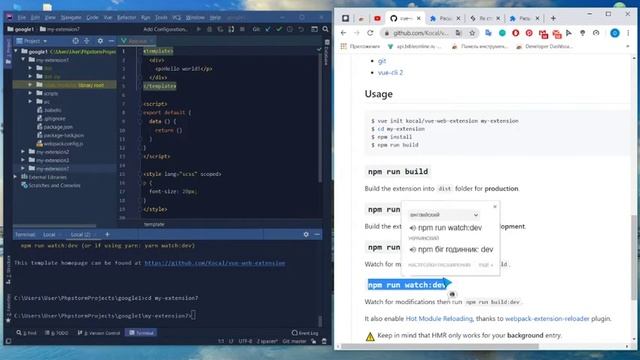Open the Window menu in PhpStorm
The width and height of the screenshot is (640, 360).
pos(195,18)
